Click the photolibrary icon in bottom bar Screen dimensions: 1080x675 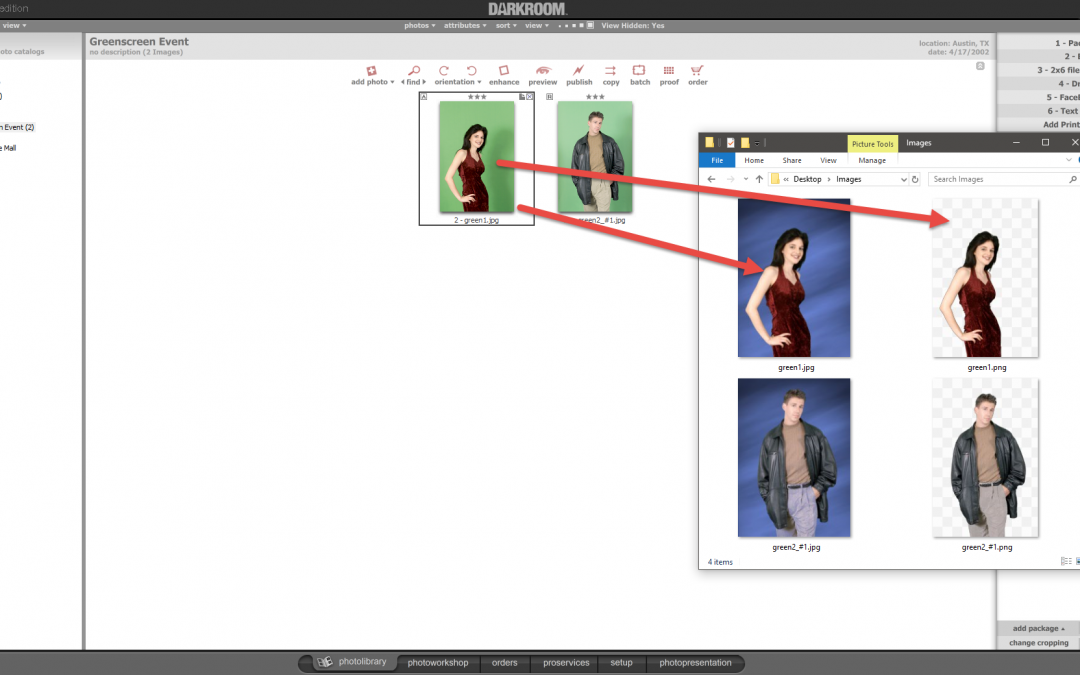point(324,662)
